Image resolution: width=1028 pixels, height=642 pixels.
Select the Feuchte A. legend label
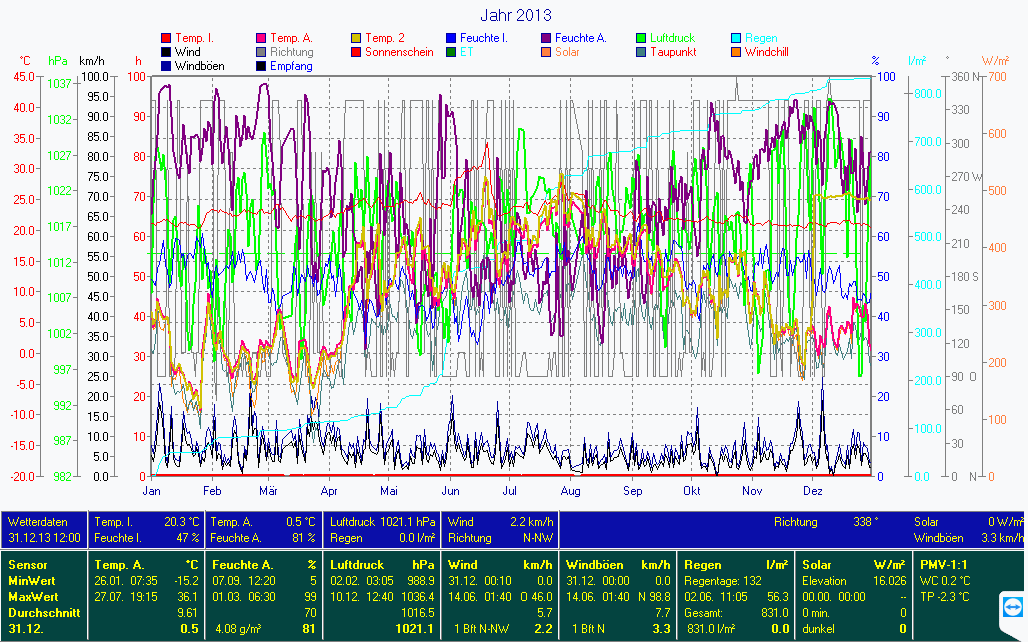pos(581,38)
